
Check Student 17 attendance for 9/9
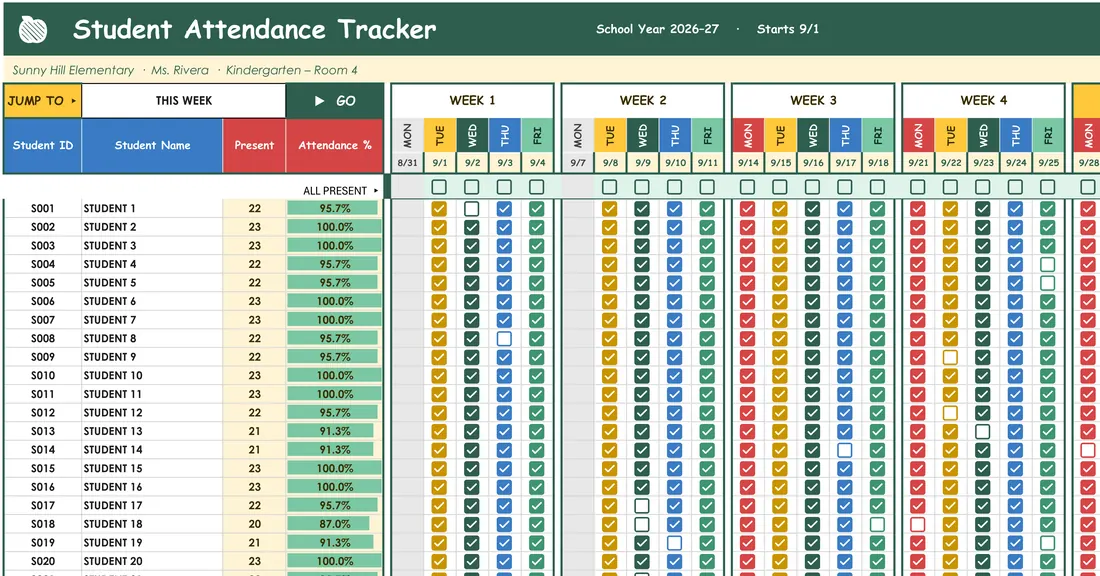pos(642,505)
